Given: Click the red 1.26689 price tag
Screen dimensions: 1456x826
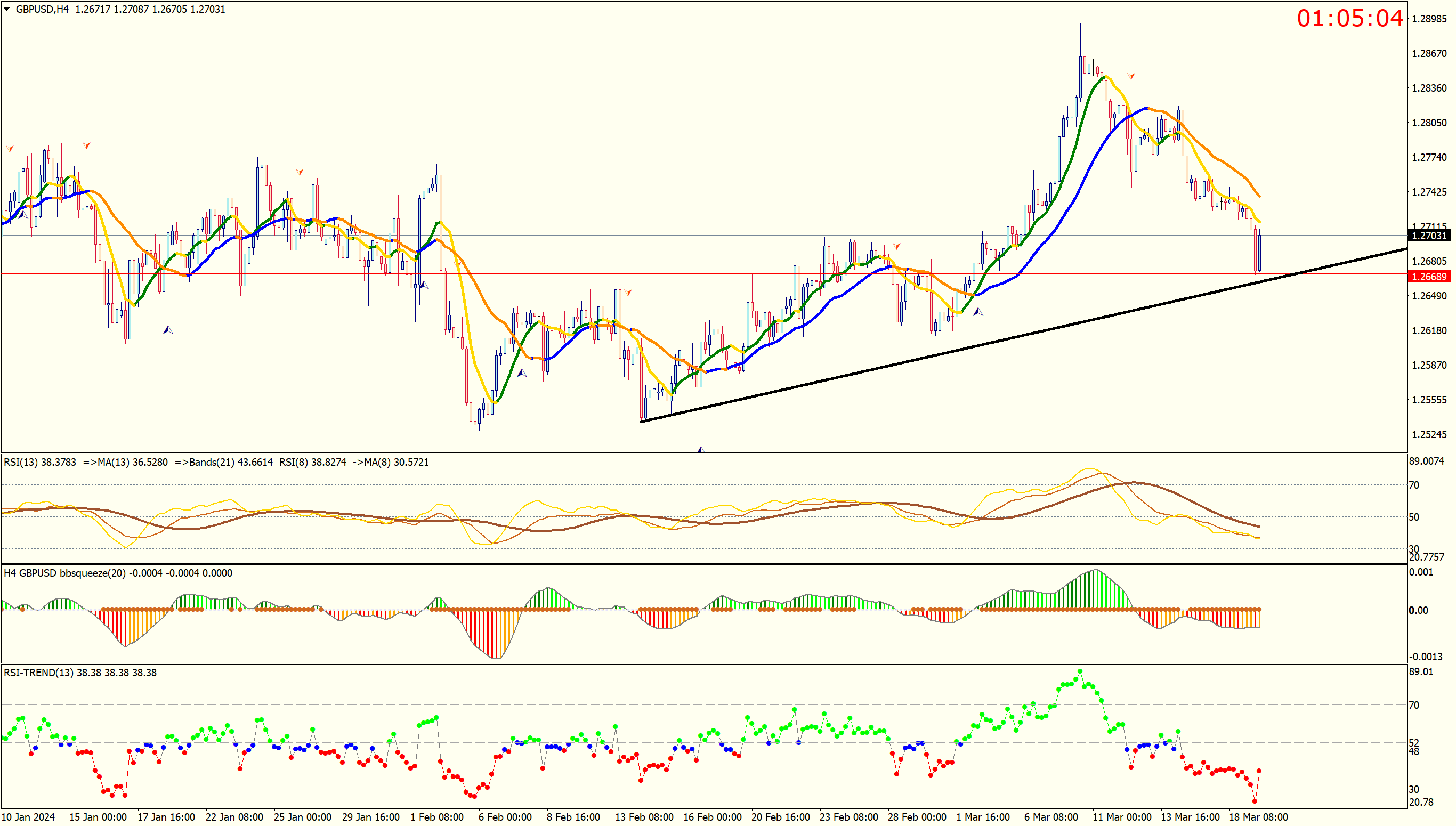Looking at the screenshot, I should 1429,277.
